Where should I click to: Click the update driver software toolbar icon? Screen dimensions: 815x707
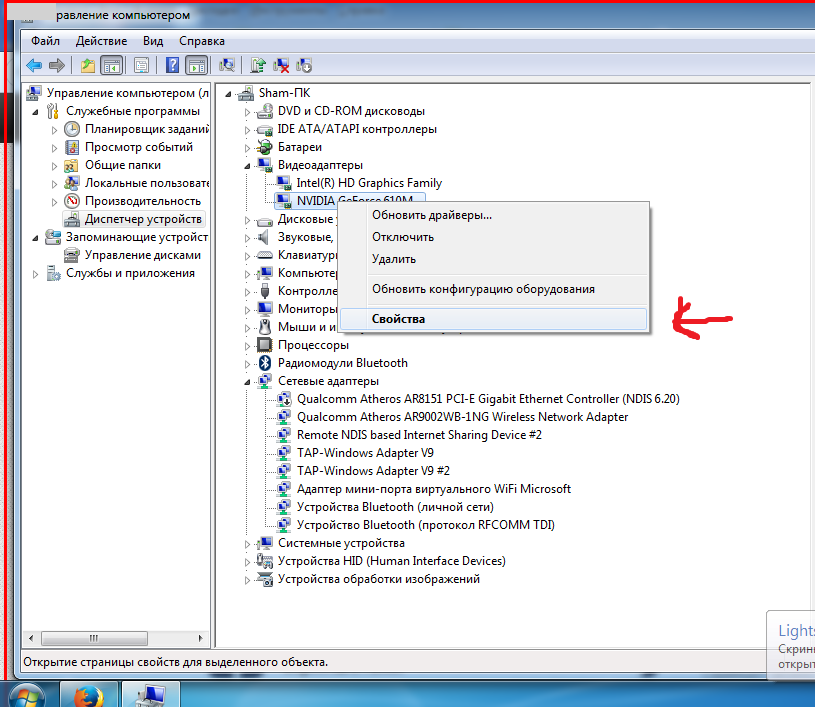pyautogui.click(x=258, y=65)
